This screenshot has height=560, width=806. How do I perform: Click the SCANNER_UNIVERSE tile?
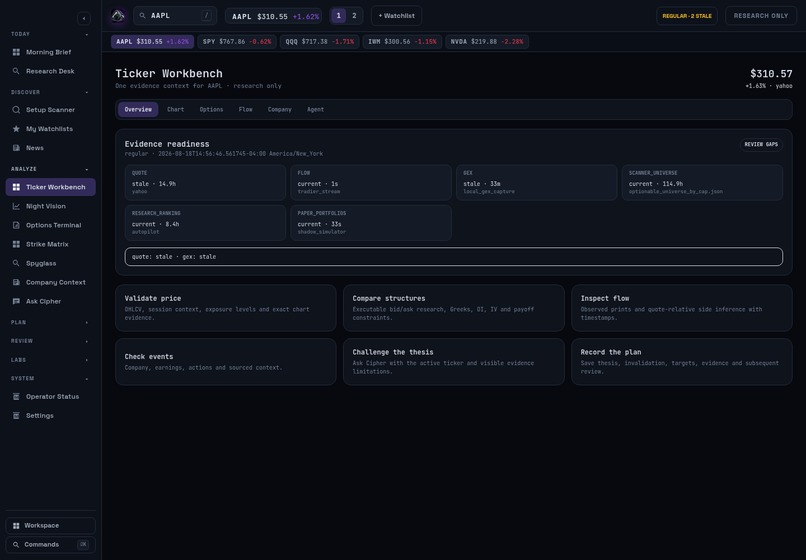tap(702, 183)
